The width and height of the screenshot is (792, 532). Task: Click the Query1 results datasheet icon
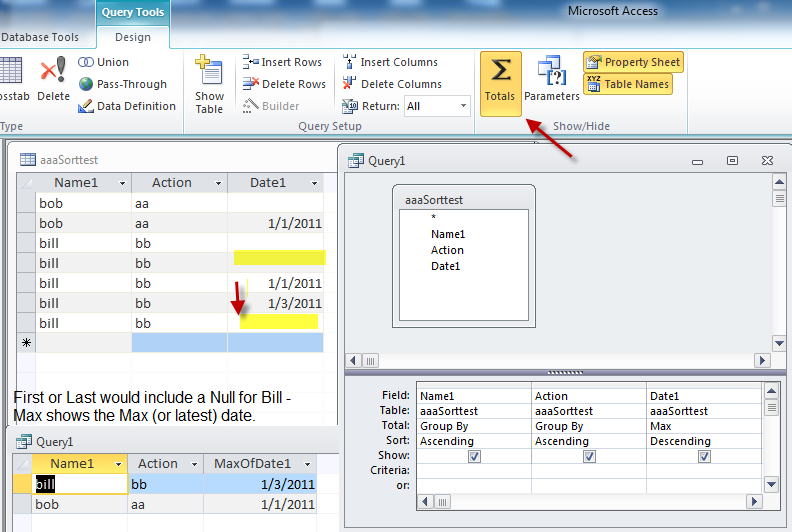pos(24,442)
